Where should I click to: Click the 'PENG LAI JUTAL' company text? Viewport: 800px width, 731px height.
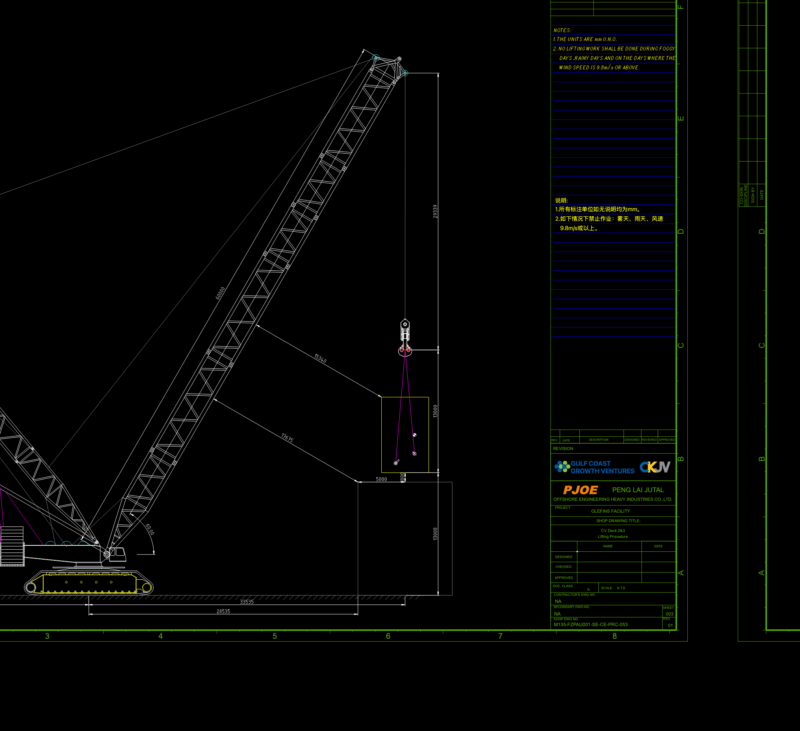tap(638, 490)
